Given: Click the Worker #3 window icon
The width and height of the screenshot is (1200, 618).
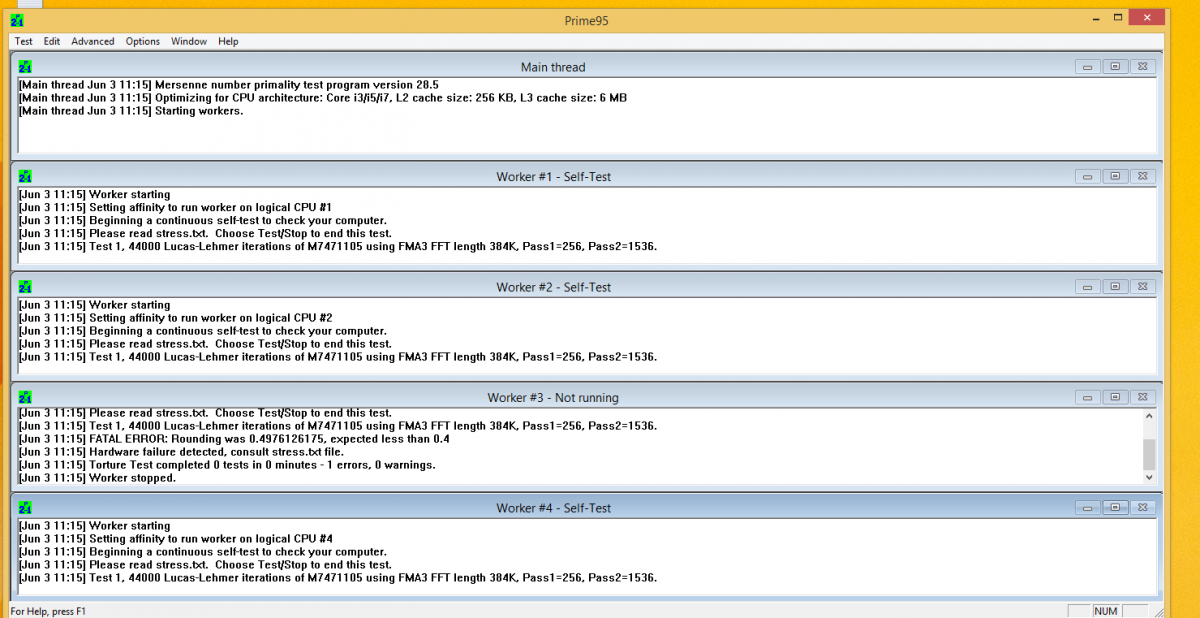Looking at the screenshot, I should tap(25, 397).
